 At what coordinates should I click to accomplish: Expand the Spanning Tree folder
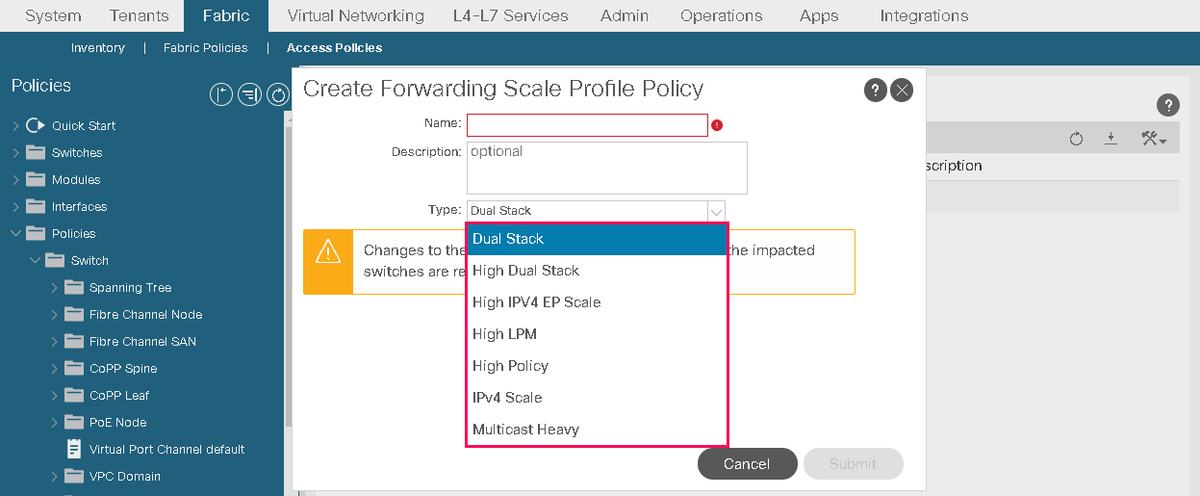click(x=54, y=287)
